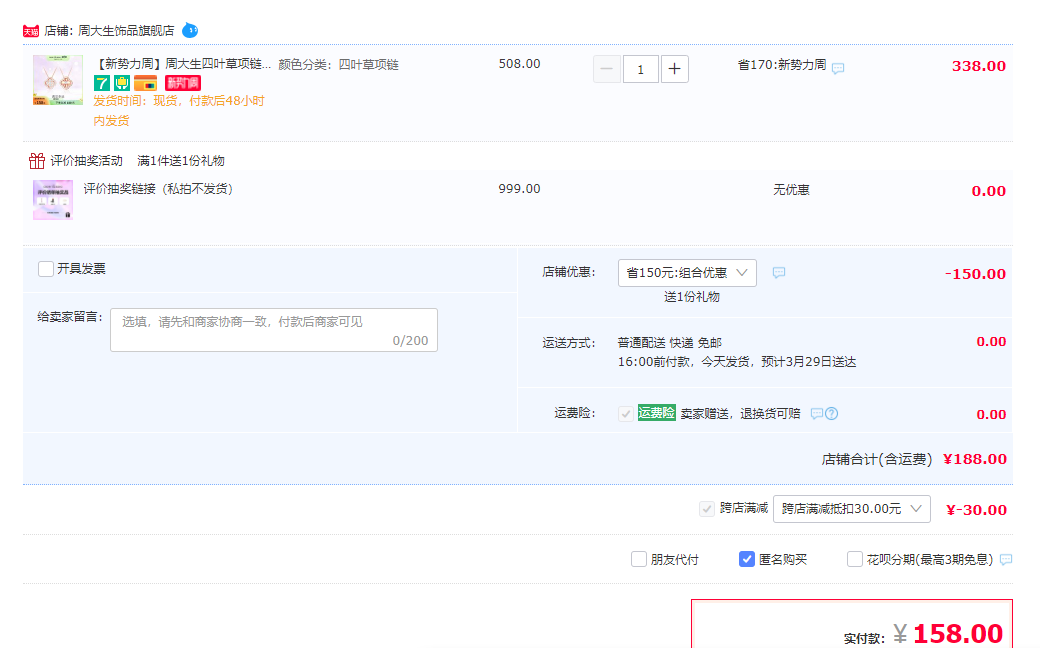Click the 送1份礼物 text under store discount
The image size is (1040, 648).
[692, 297]
